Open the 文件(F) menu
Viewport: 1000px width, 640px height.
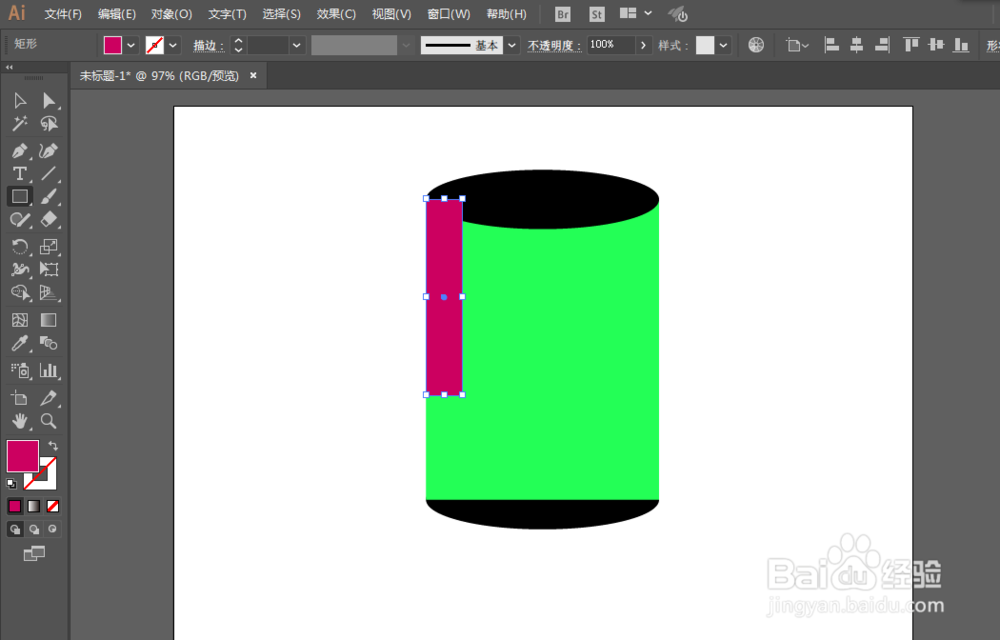62,13
